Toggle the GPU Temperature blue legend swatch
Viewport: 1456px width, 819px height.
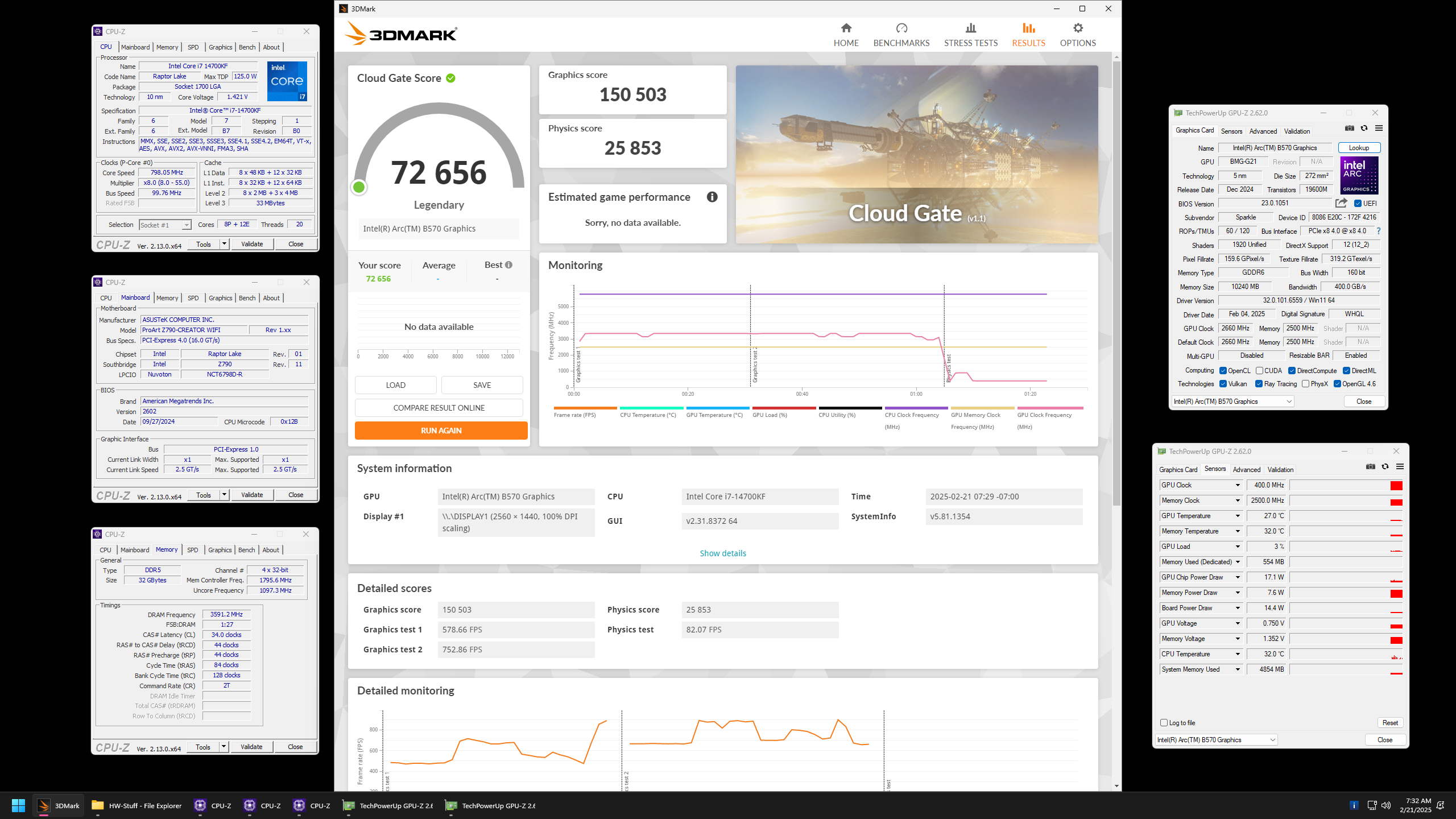pos(718,408)
